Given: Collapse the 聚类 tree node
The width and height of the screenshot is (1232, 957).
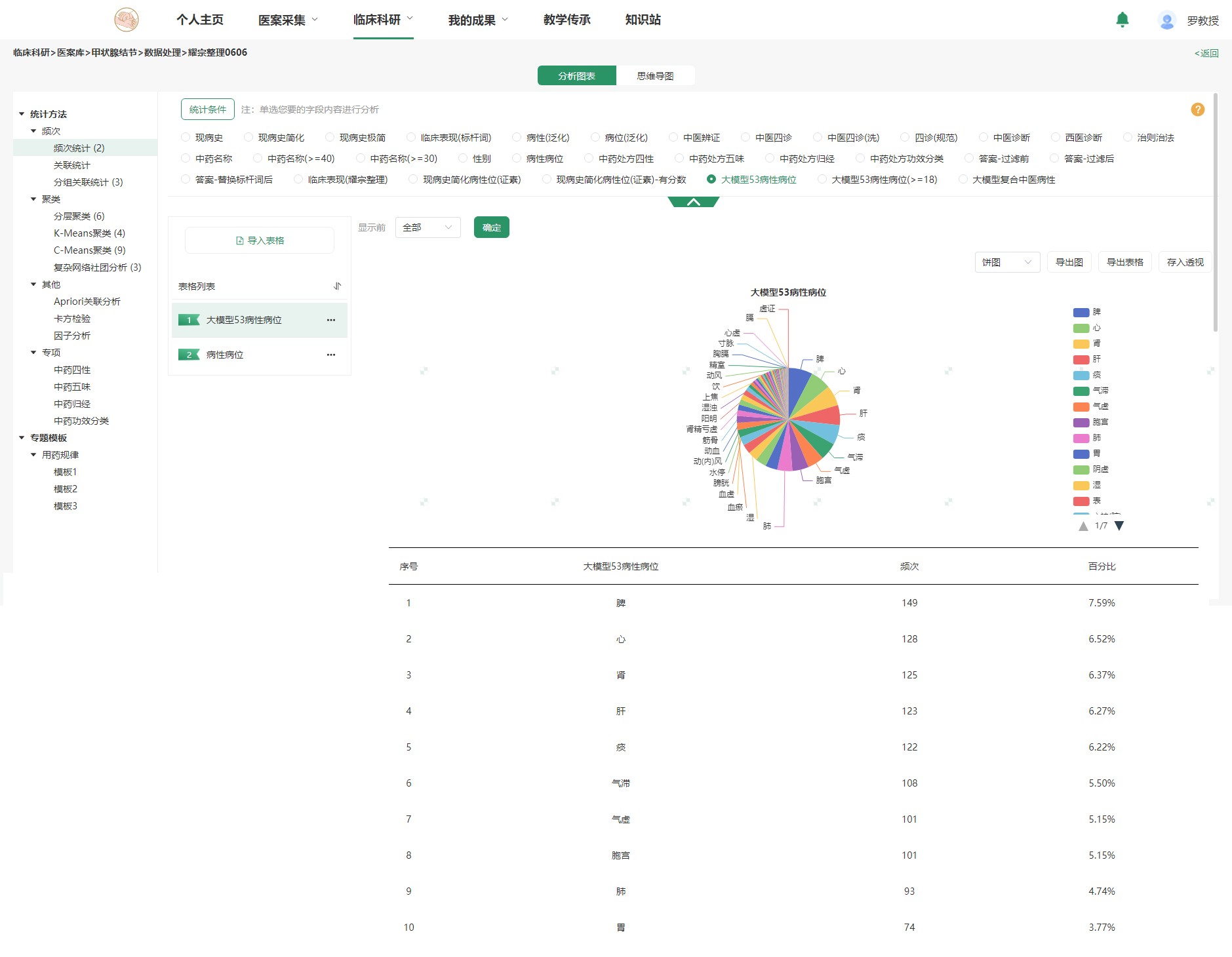Looking at the screenshot, I should pyautogui.click(x=33, y=199).
